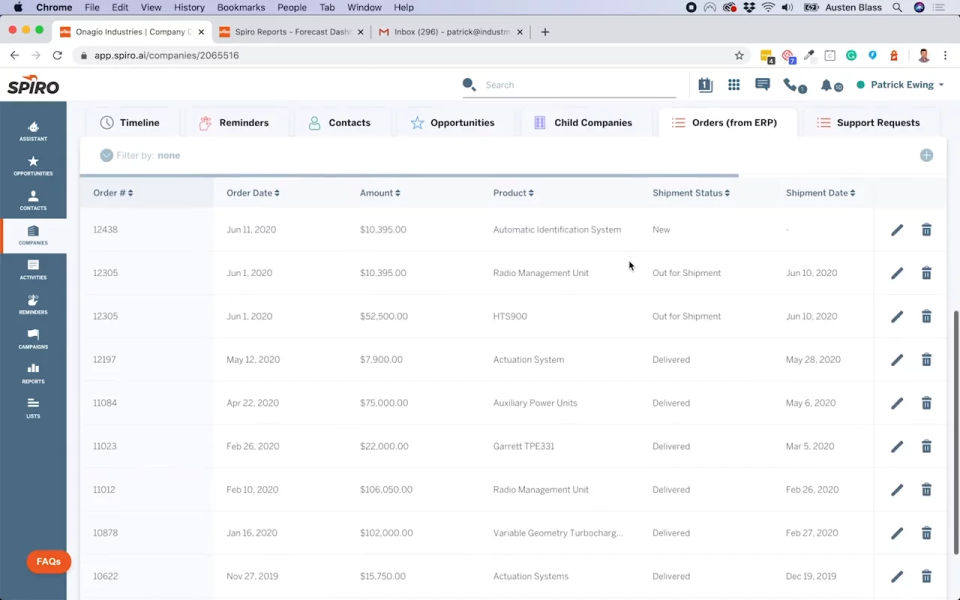Edit order 12197 Actuation System
The height and width of the screenshot is (600, 960).
click(x=897, y=360)
